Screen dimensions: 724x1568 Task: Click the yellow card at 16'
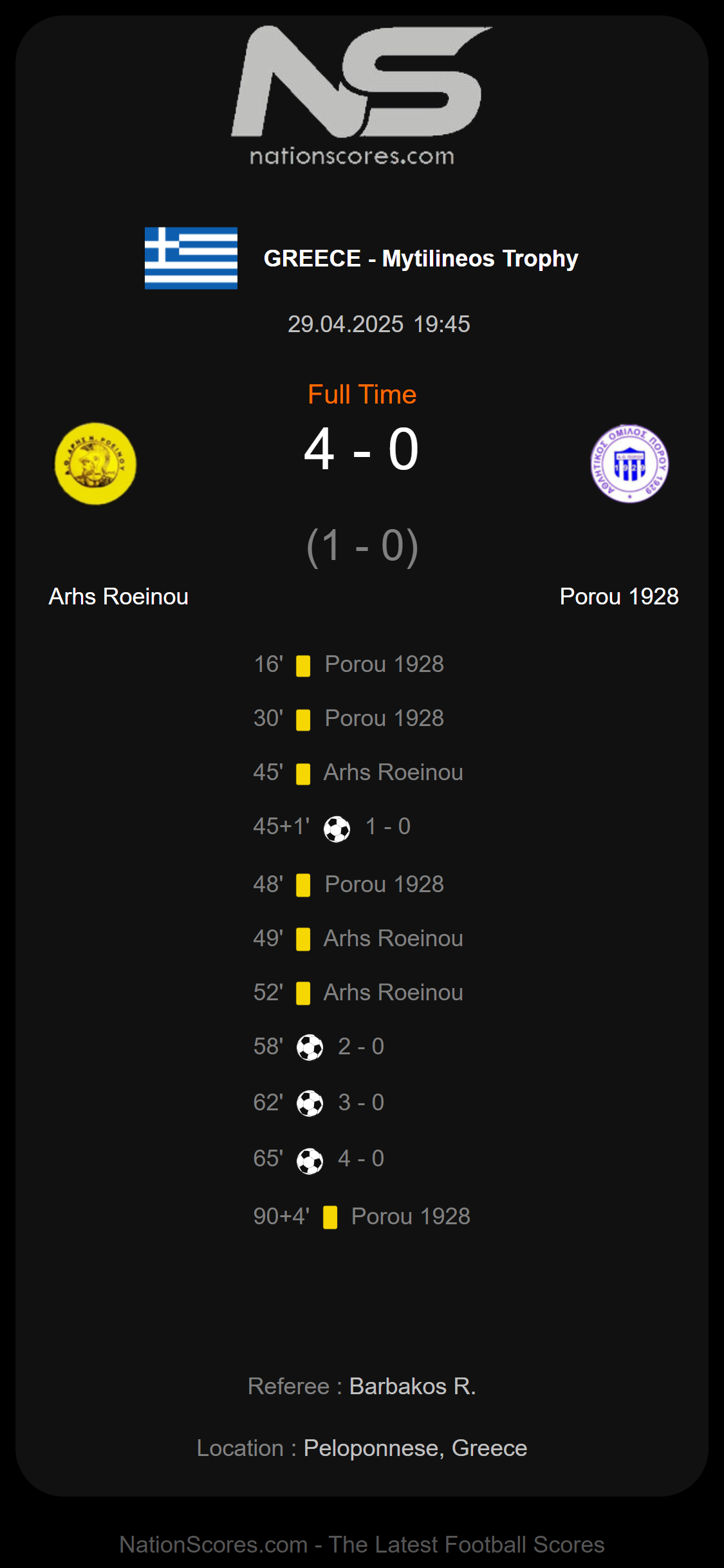(303, 666)
